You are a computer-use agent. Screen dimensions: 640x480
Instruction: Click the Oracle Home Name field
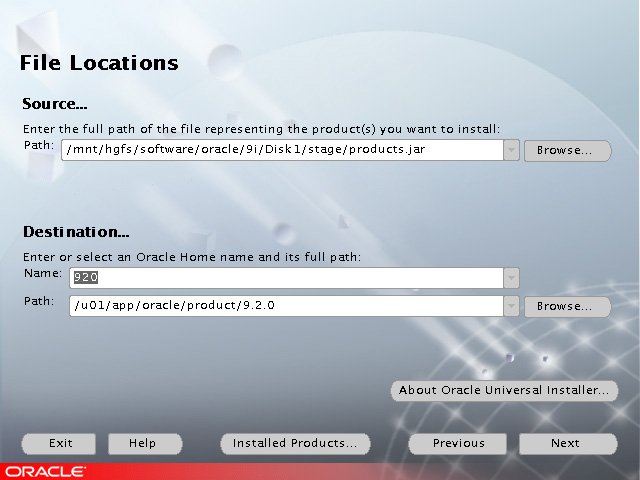[x=285, y=278]
